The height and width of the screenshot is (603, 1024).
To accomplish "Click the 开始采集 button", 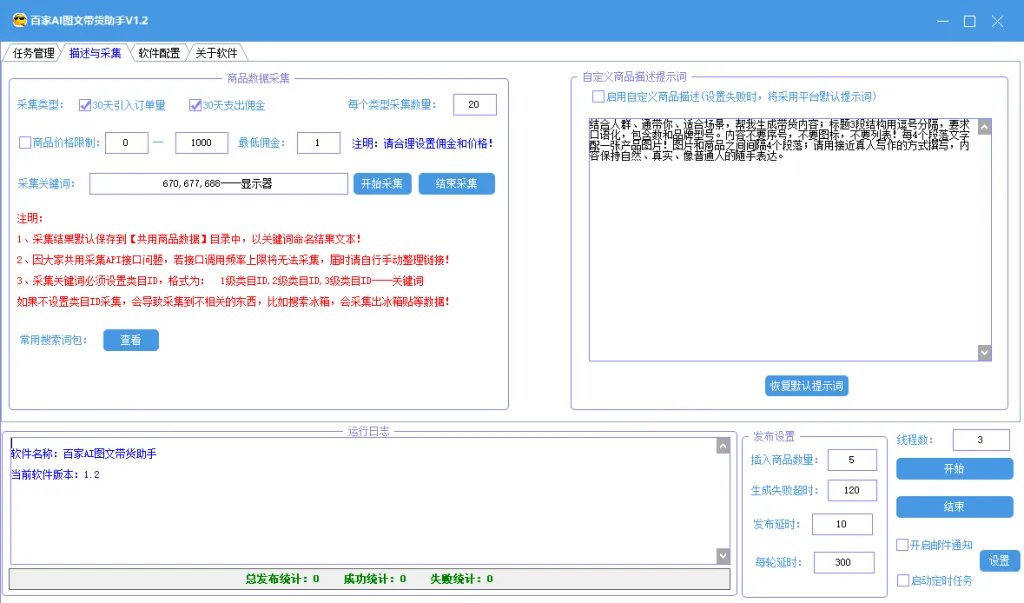I will point(382,184).
